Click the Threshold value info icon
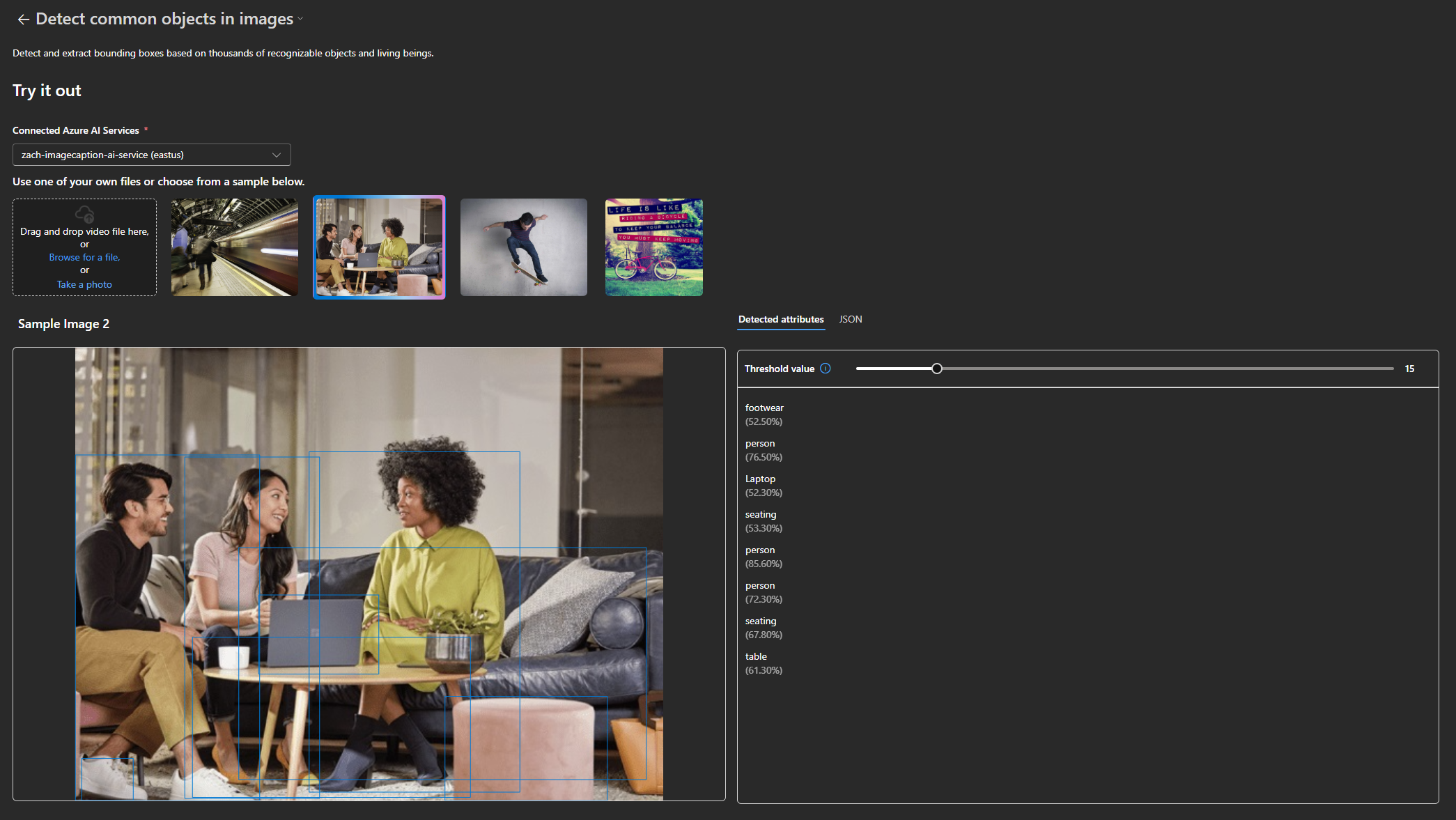The width and height of the screenshot is (1456, 820). (x=826, y=369)
